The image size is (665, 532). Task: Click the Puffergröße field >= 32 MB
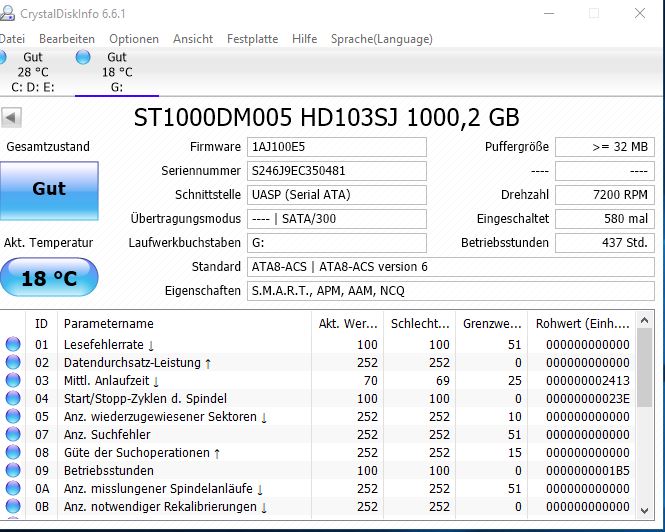click(x=605, y=147)
